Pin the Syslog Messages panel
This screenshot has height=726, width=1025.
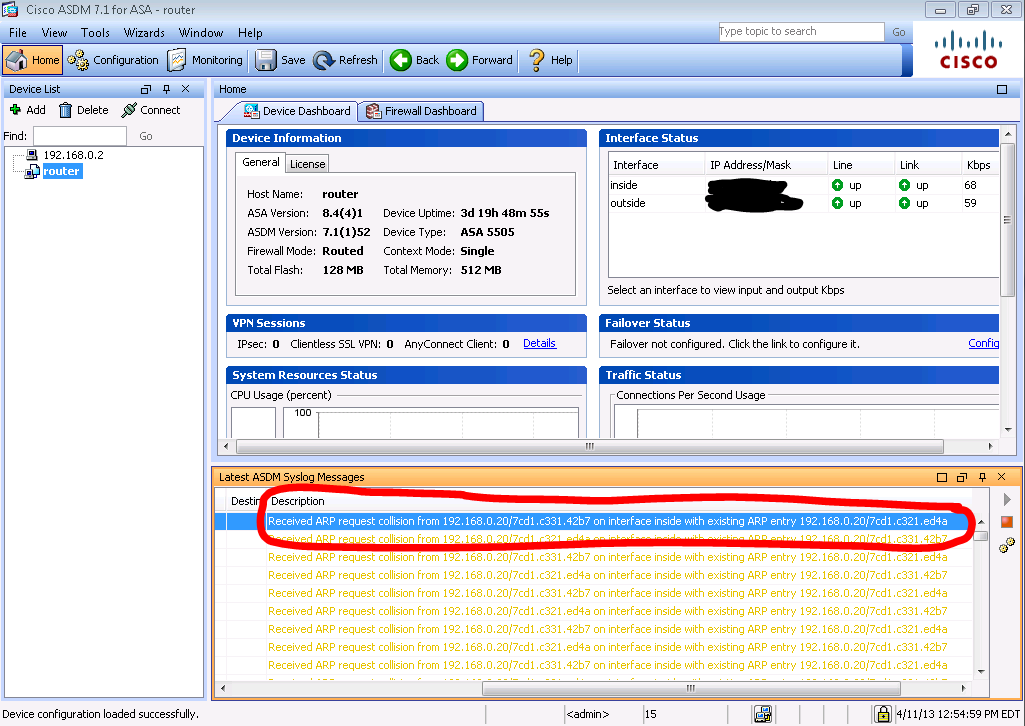click(982, 478)
